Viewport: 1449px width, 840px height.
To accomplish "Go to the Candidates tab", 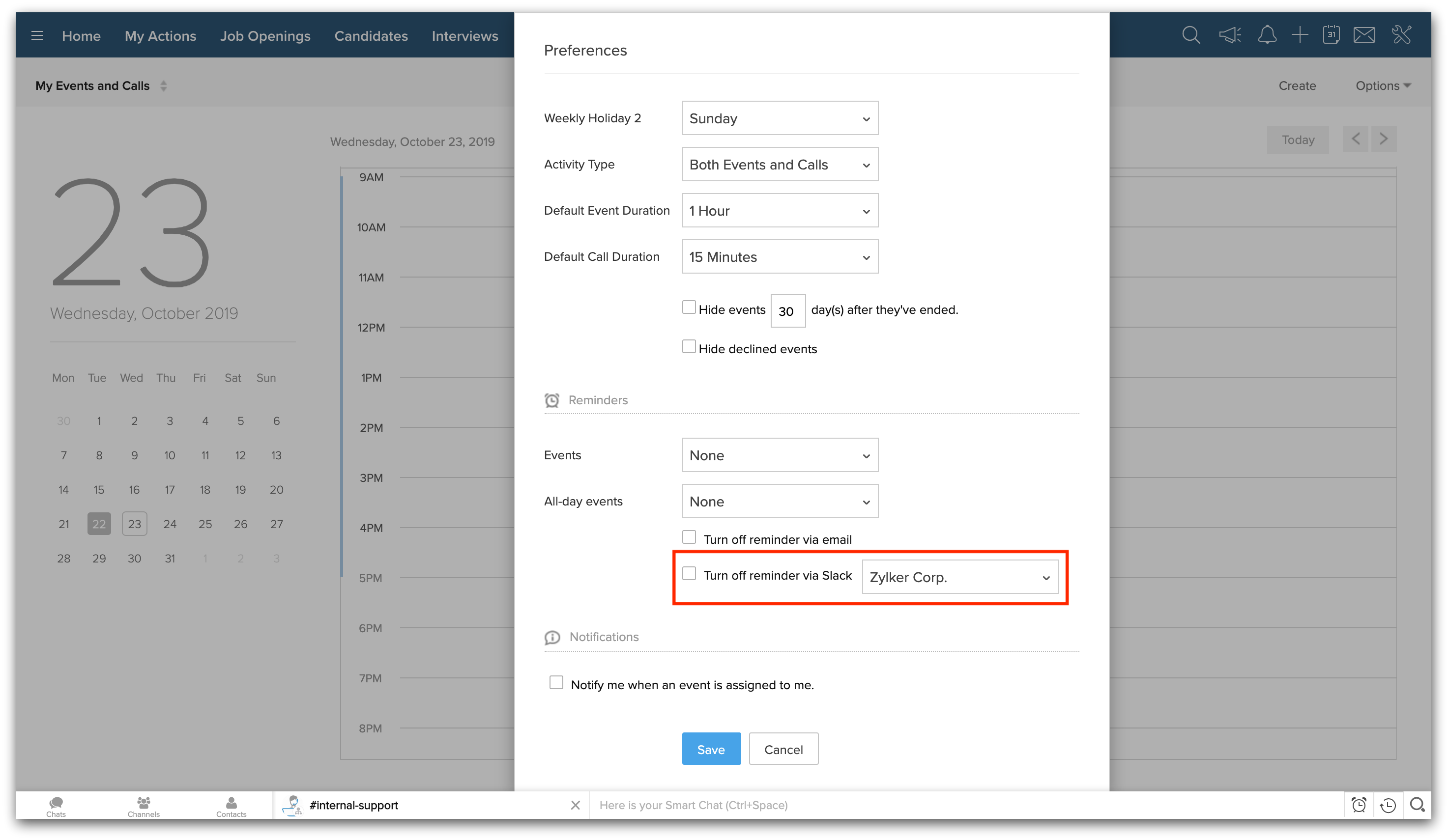I will click(x=371, y=36).
